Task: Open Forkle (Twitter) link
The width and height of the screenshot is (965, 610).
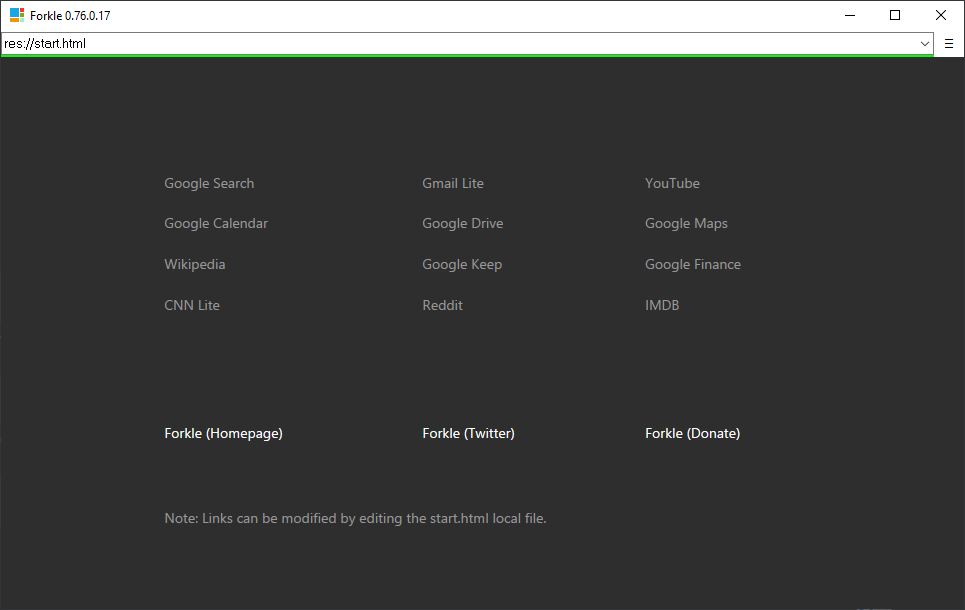Action: [468, 433]
